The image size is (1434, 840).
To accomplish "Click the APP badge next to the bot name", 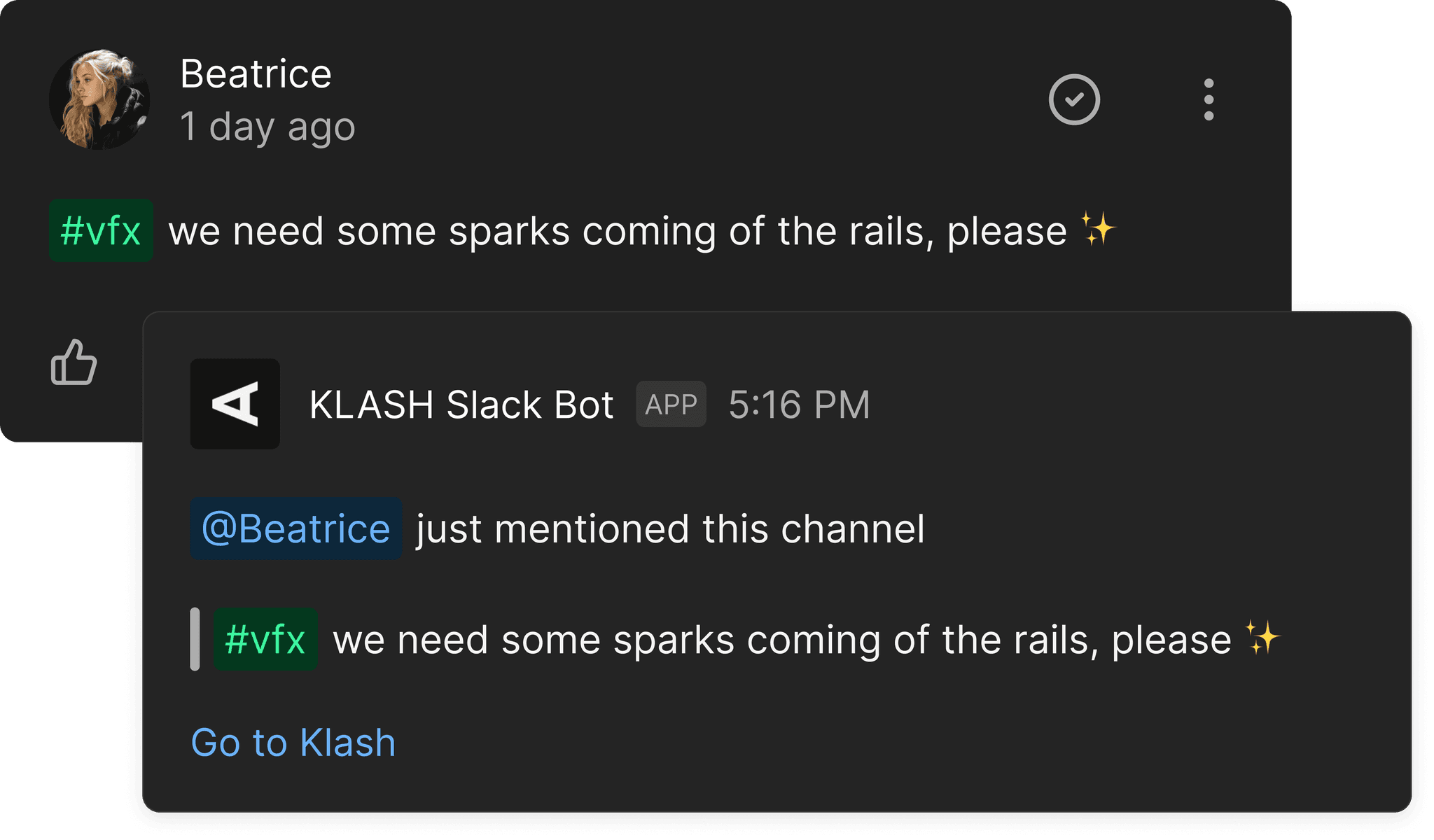I will click(x=670, y=404).
